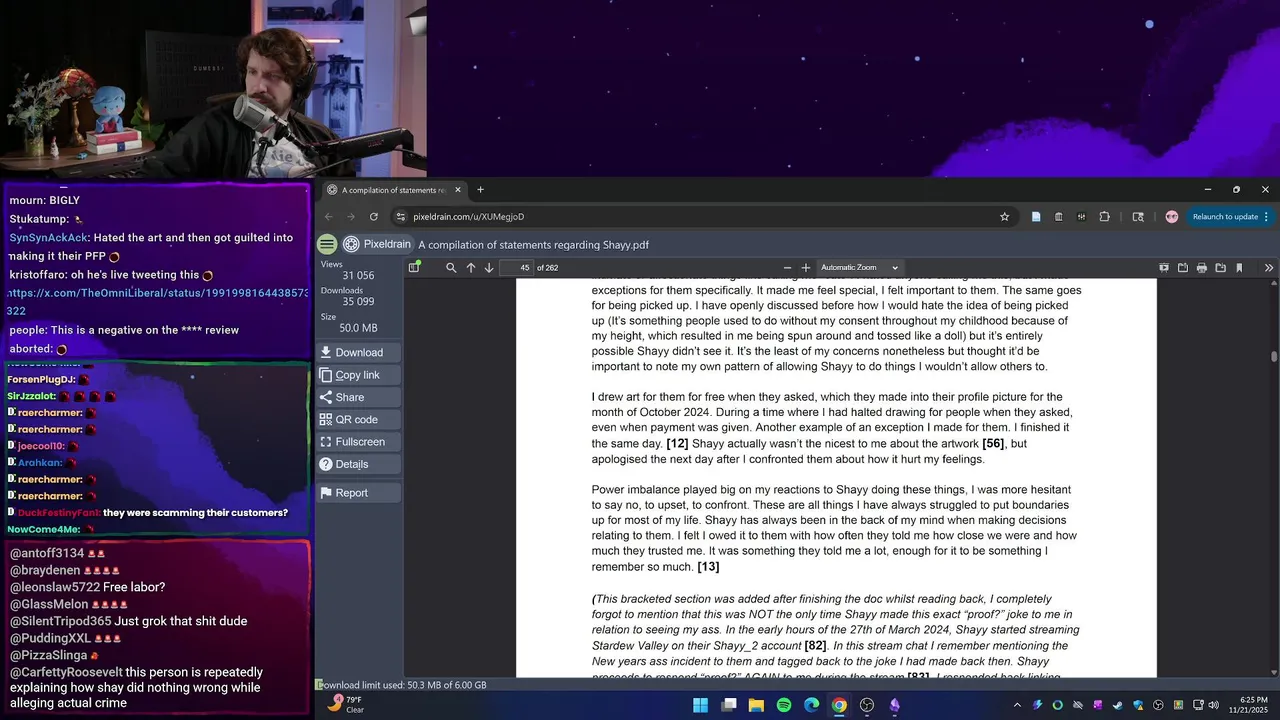Image resolution: width=1280 pixels, height=720 pixels.
Task: Go forward in browser history
Action: [x=351, y=216]
